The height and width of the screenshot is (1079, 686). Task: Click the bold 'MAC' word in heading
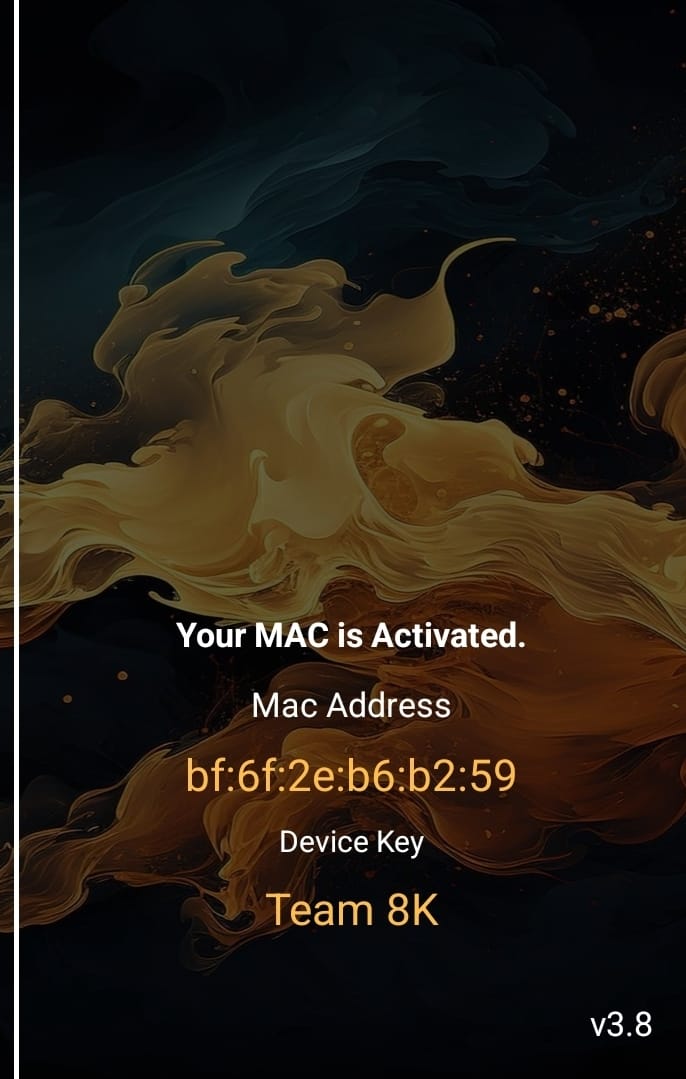tap(292, 635)
